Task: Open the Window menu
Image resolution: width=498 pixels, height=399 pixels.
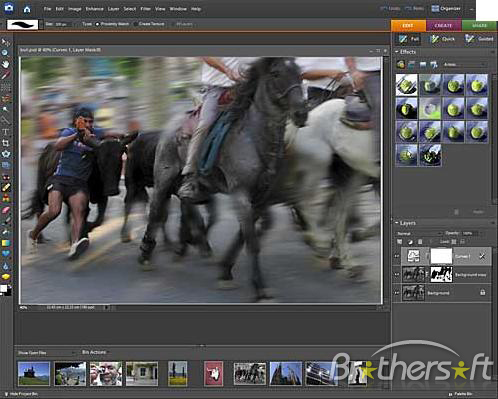Action: coord(178,9)
